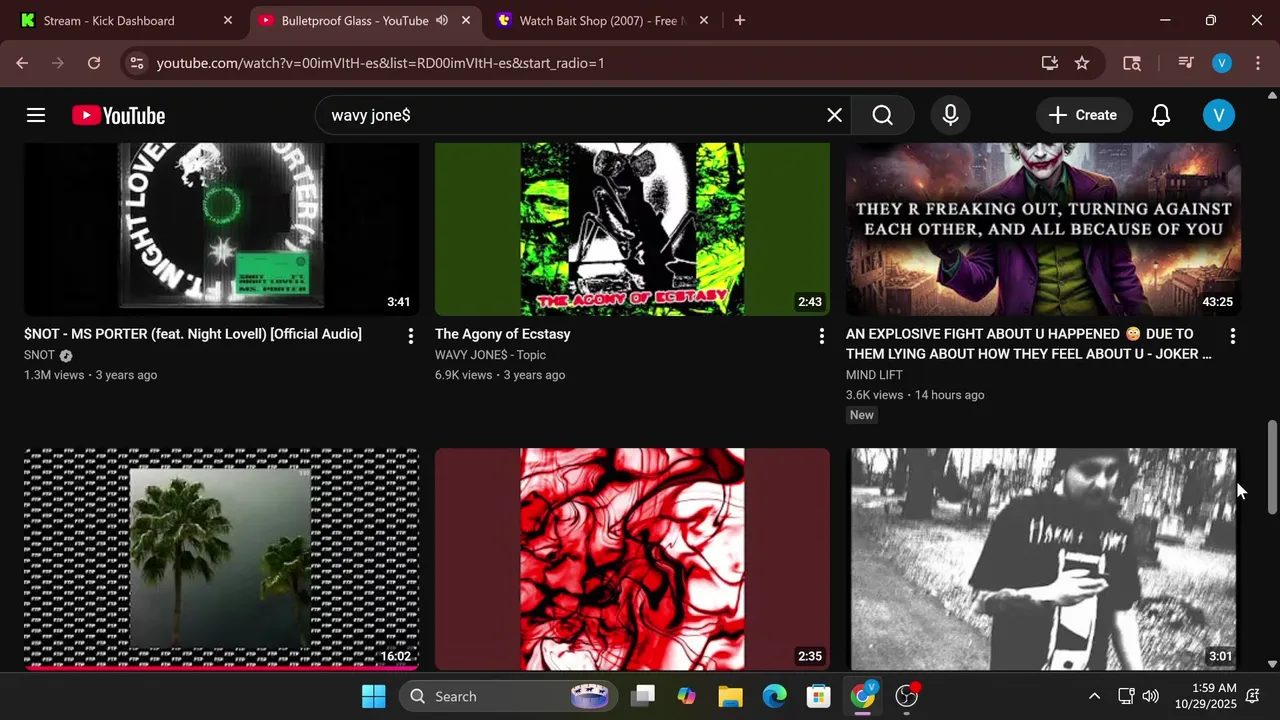Open Chrome three-dot menu
The height and width of the screenshot is (720, 1280).
coord(1257,63)
